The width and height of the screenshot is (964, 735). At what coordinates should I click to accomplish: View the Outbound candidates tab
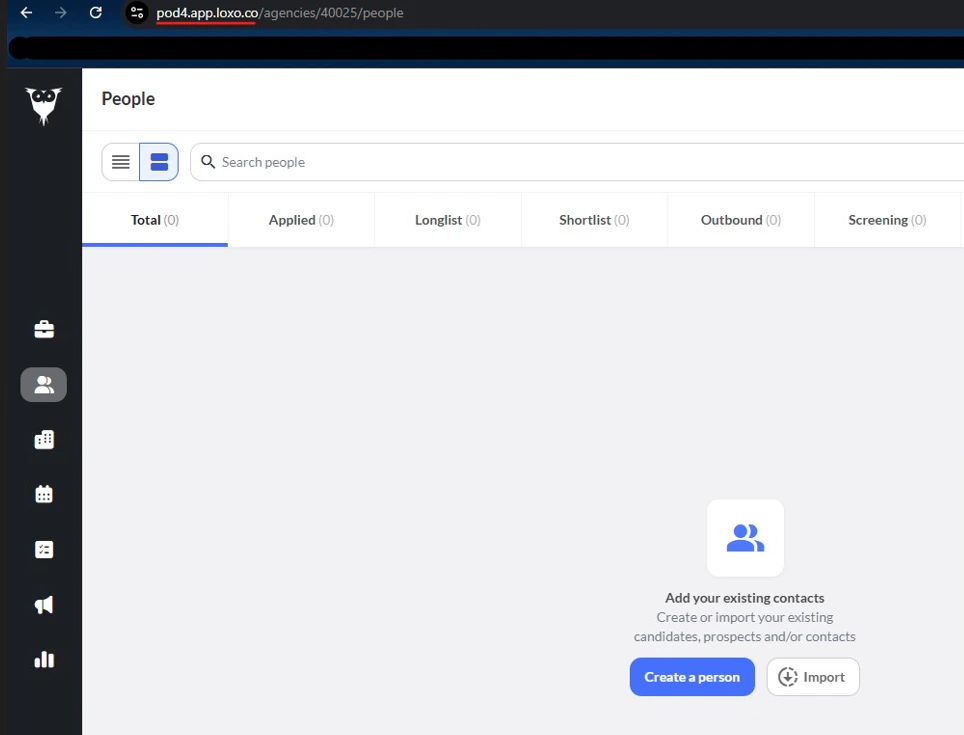point(740,219)
